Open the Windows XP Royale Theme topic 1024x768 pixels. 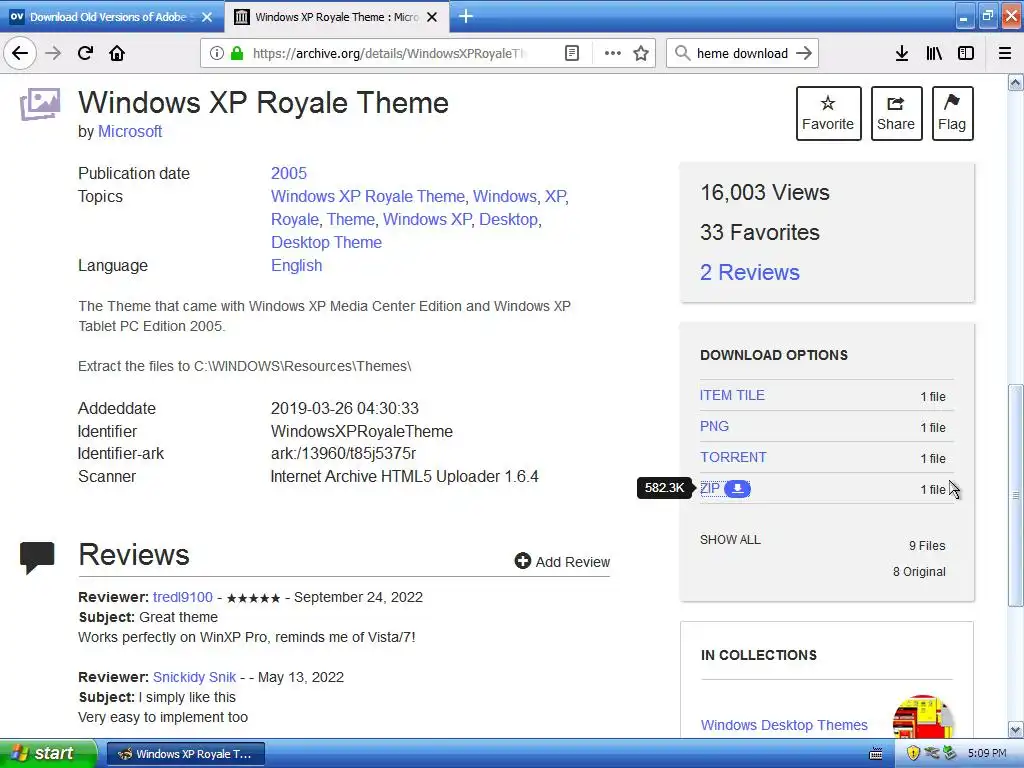click(x=368, y=196)
